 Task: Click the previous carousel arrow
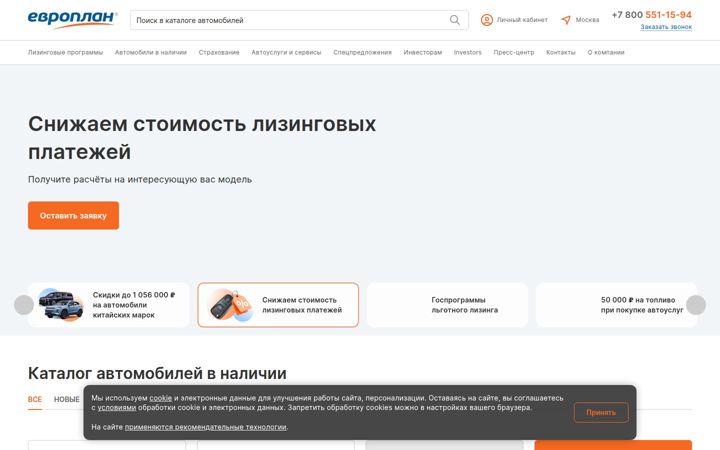(x=24, y=305)
